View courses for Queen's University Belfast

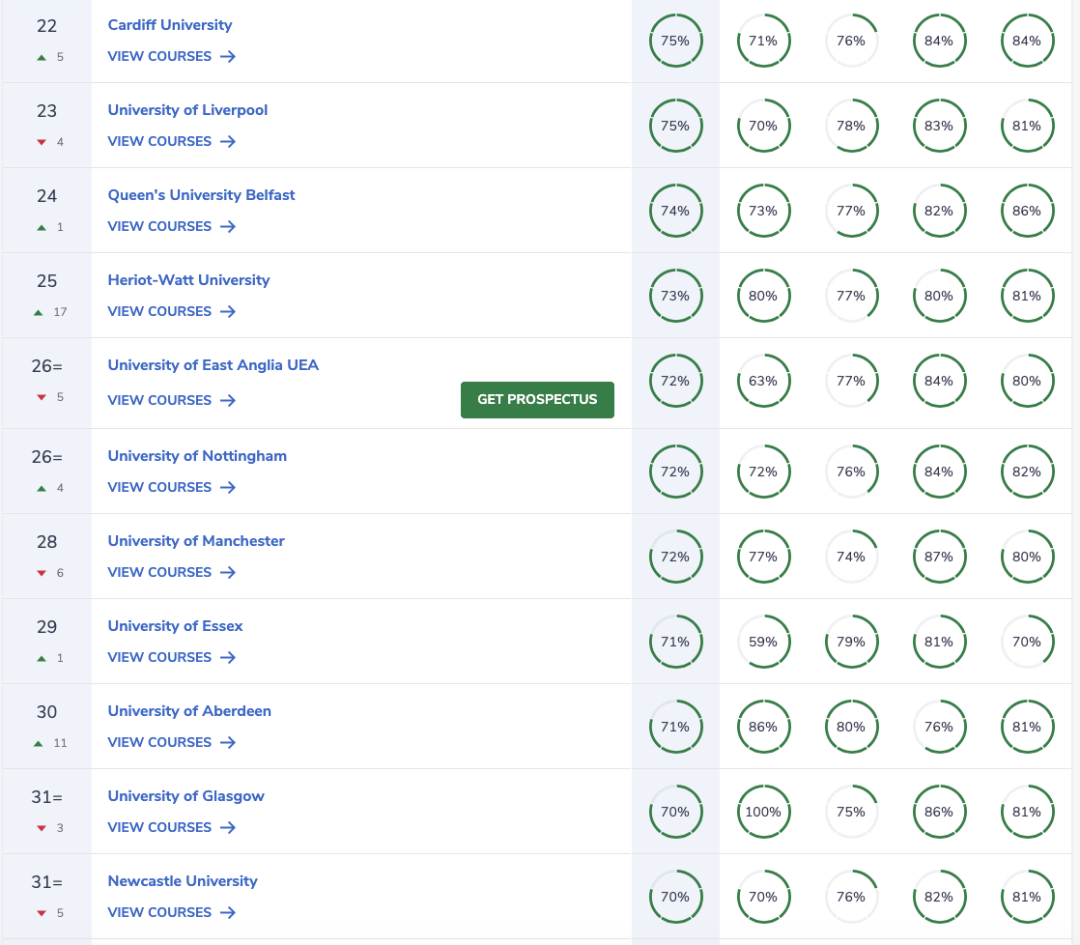[172, 227]
